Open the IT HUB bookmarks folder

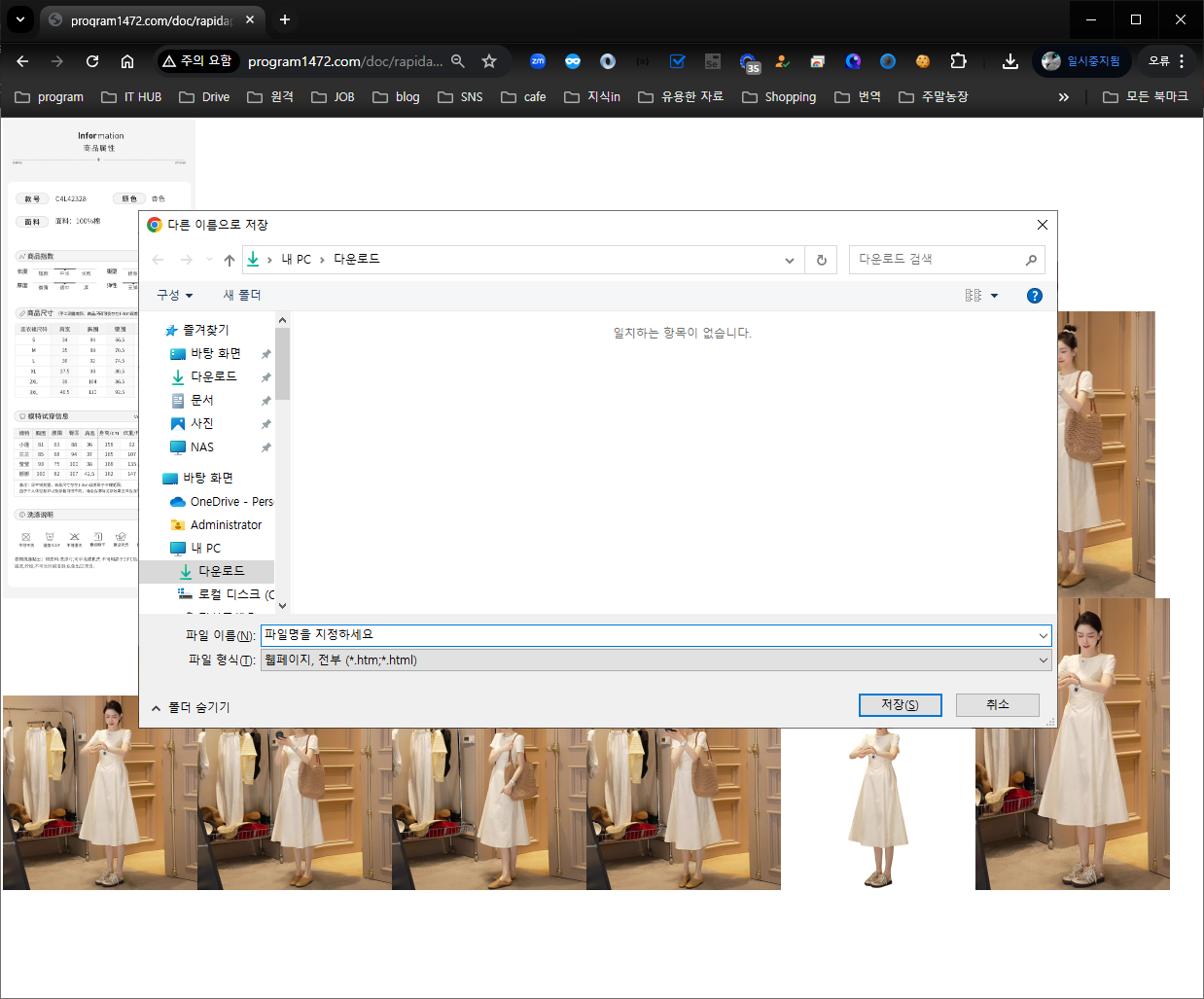(131, 97)
